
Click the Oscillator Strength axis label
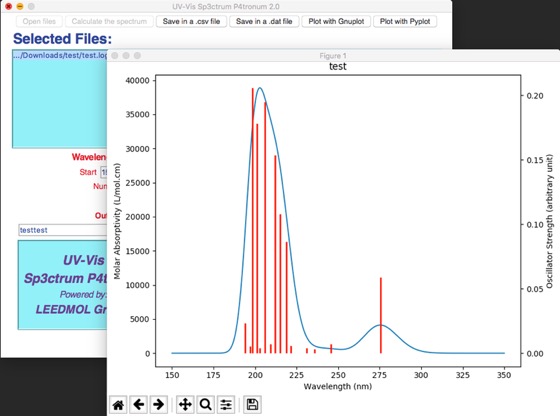[549, 221]
